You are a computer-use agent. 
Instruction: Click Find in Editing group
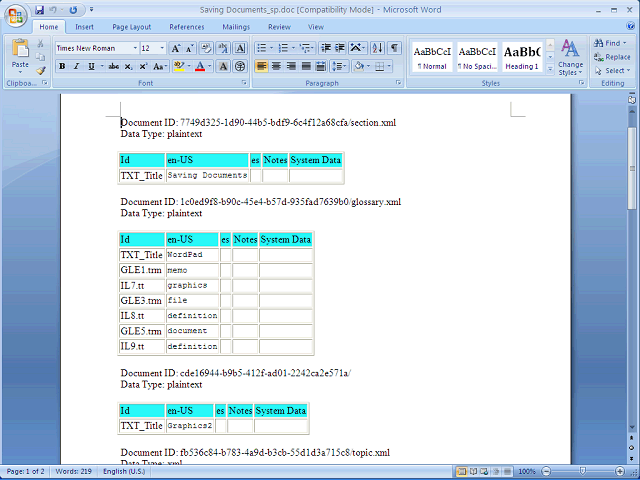click(610, 43)
